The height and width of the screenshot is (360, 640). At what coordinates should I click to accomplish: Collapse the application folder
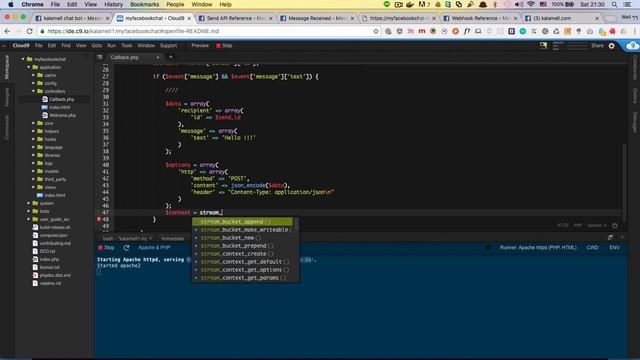tap(29, 67)
